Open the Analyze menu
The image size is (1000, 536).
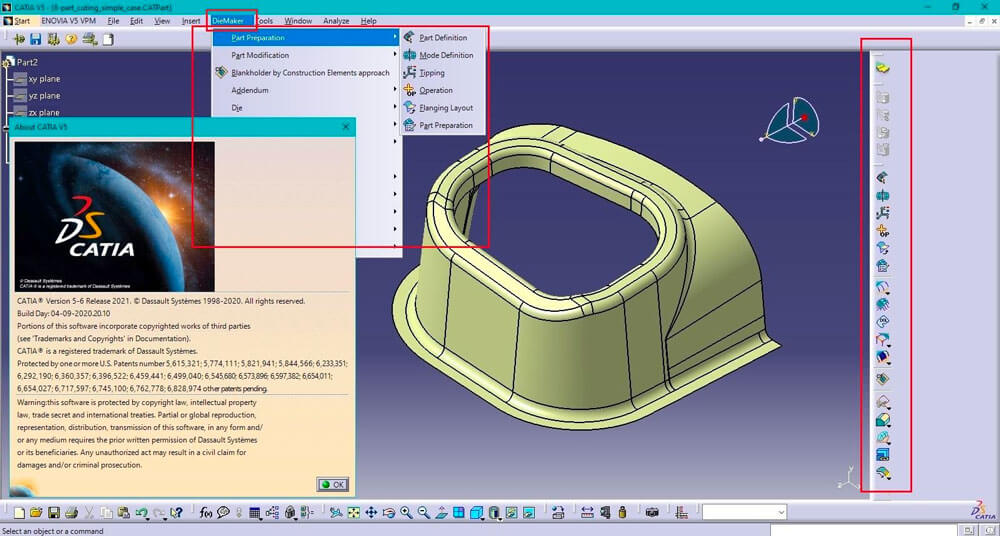pyautogui.click(x=336, y=21)
